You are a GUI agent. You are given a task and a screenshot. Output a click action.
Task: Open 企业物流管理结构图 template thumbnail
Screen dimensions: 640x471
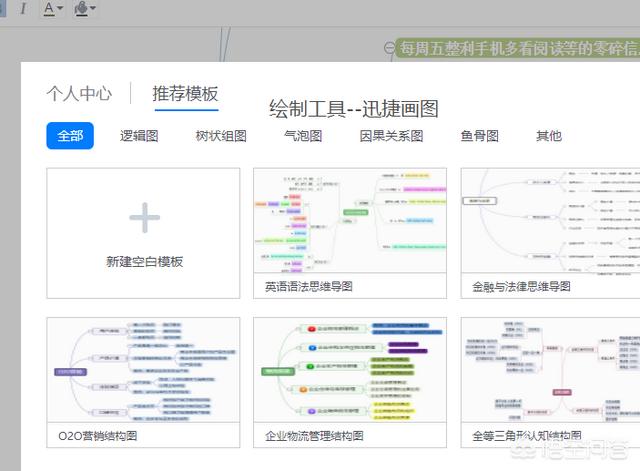pyautogui.click(x=350, y=370)
